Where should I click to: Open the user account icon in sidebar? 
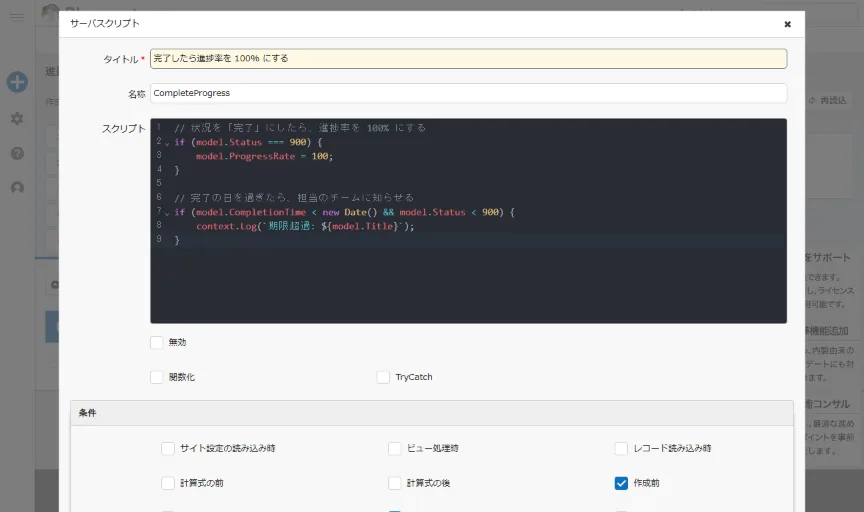point(17,188)
